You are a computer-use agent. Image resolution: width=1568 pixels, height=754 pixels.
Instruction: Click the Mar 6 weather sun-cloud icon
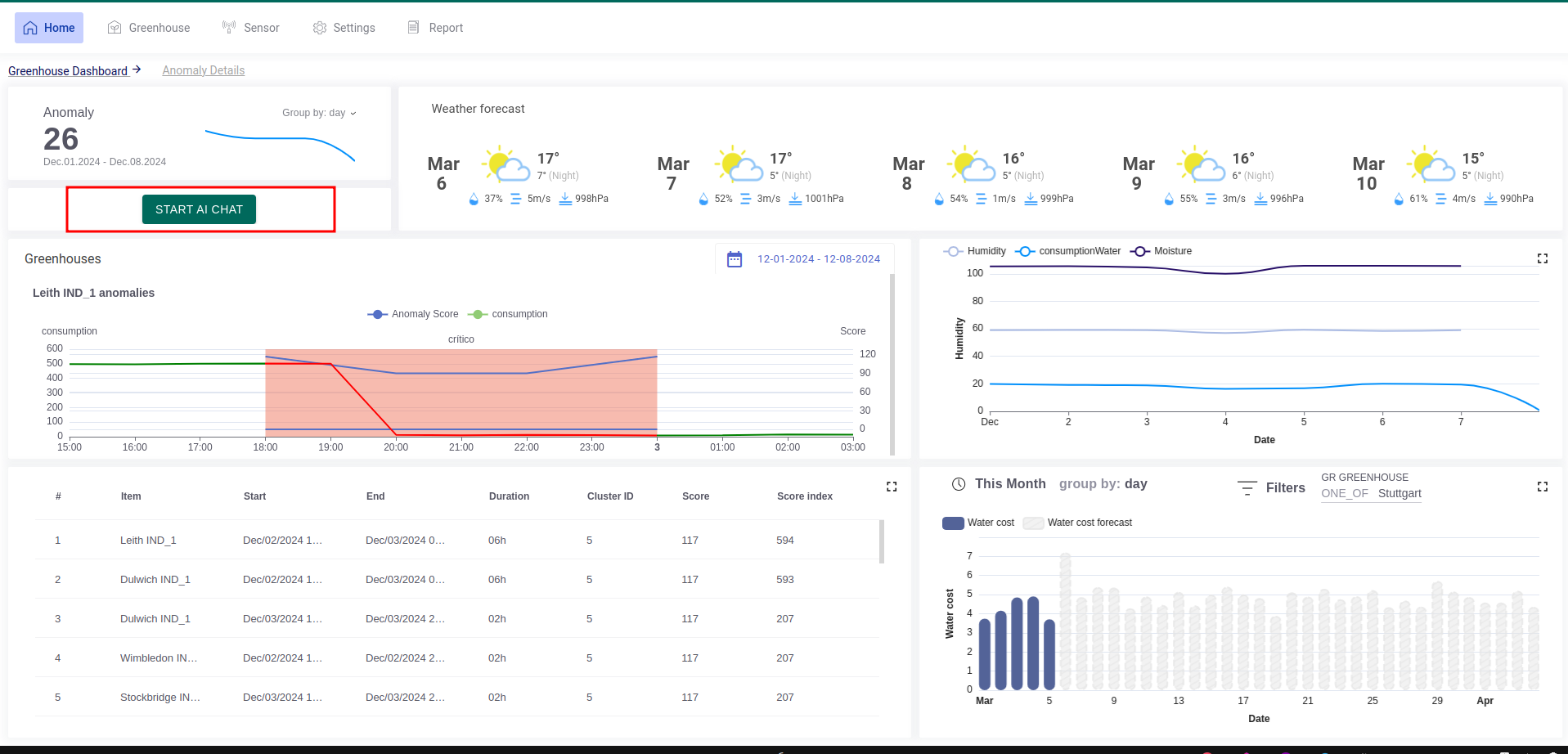507,164
